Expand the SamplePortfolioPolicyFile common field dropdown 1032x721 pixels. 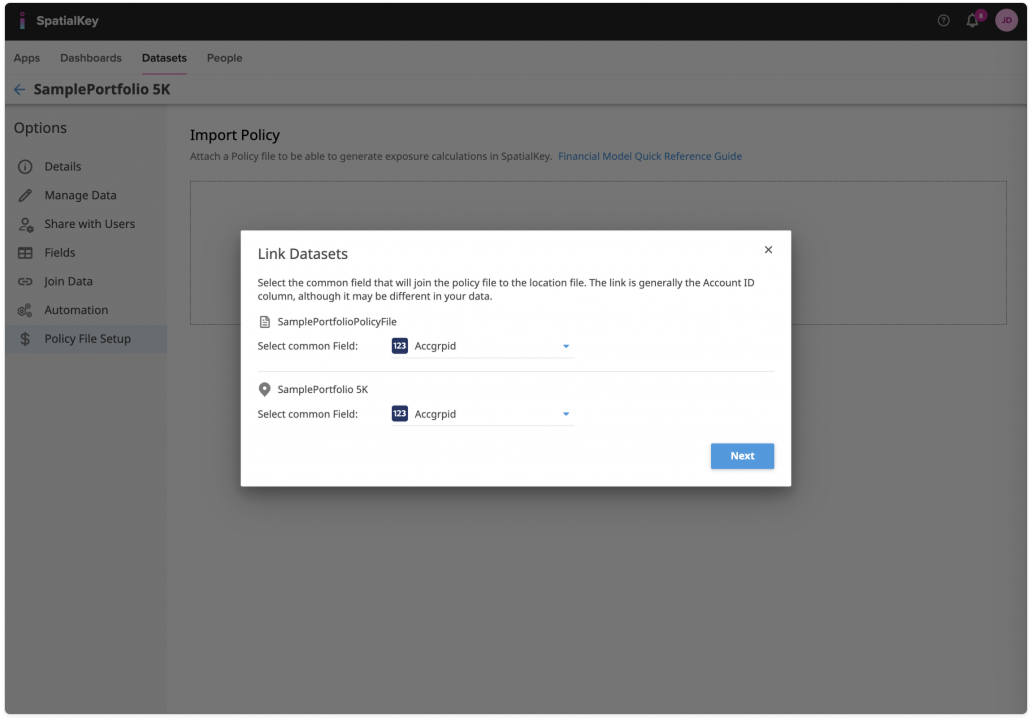(x=565, y=347)
